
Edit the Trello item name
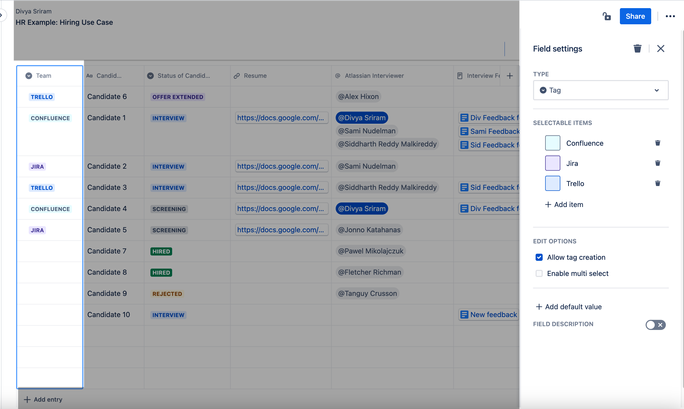click(575, 184)
